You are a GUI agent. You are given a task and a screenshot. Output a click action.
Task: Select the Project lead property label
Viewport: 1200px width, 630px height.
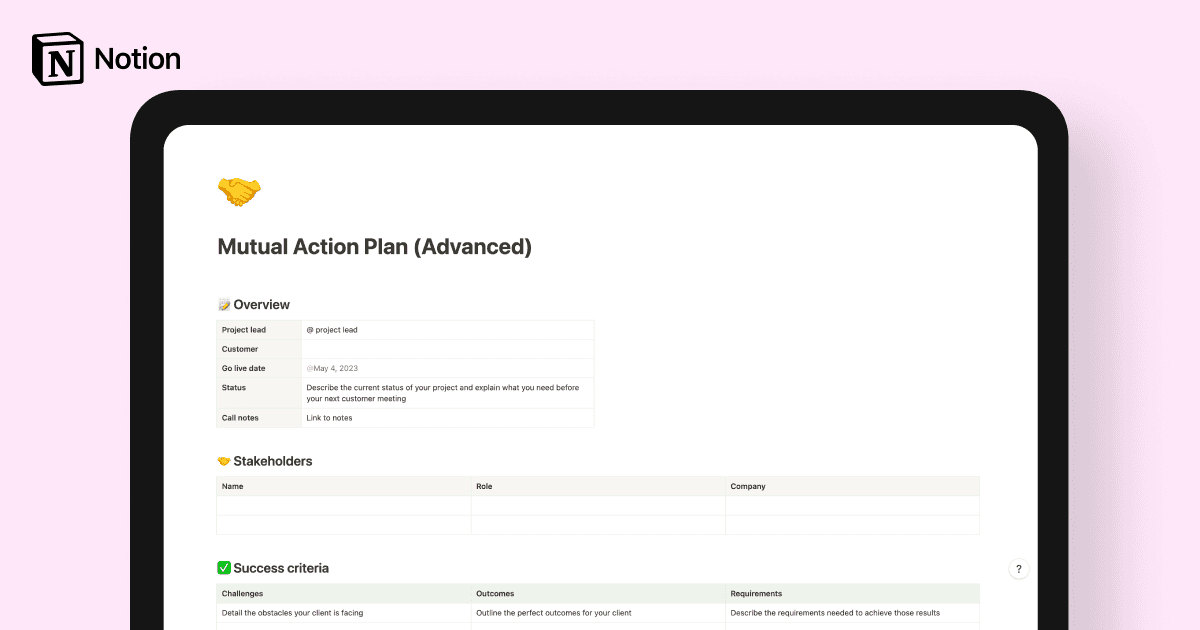point(244,329)
